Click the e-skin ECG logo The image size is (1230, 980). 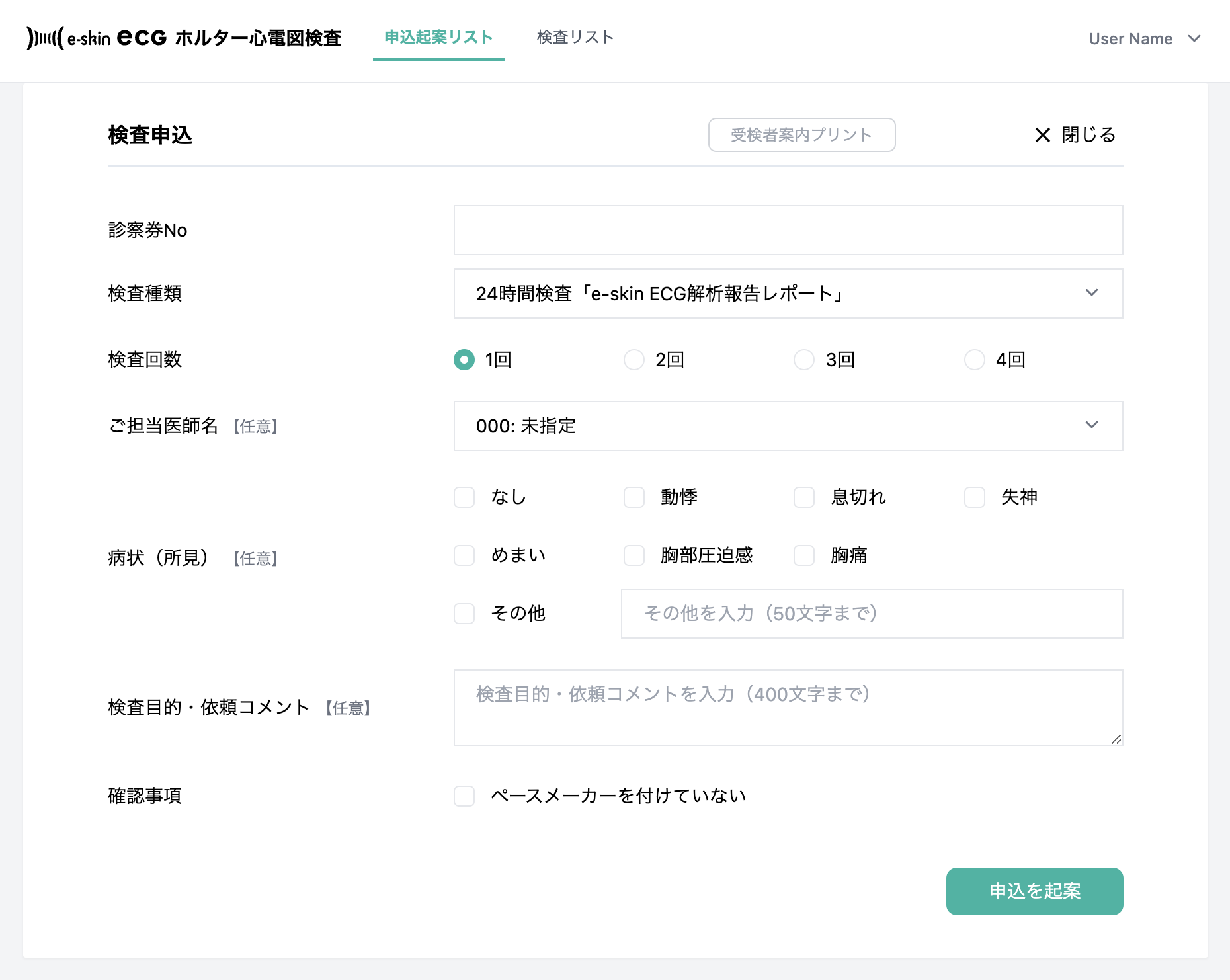[x=184, y=38]
